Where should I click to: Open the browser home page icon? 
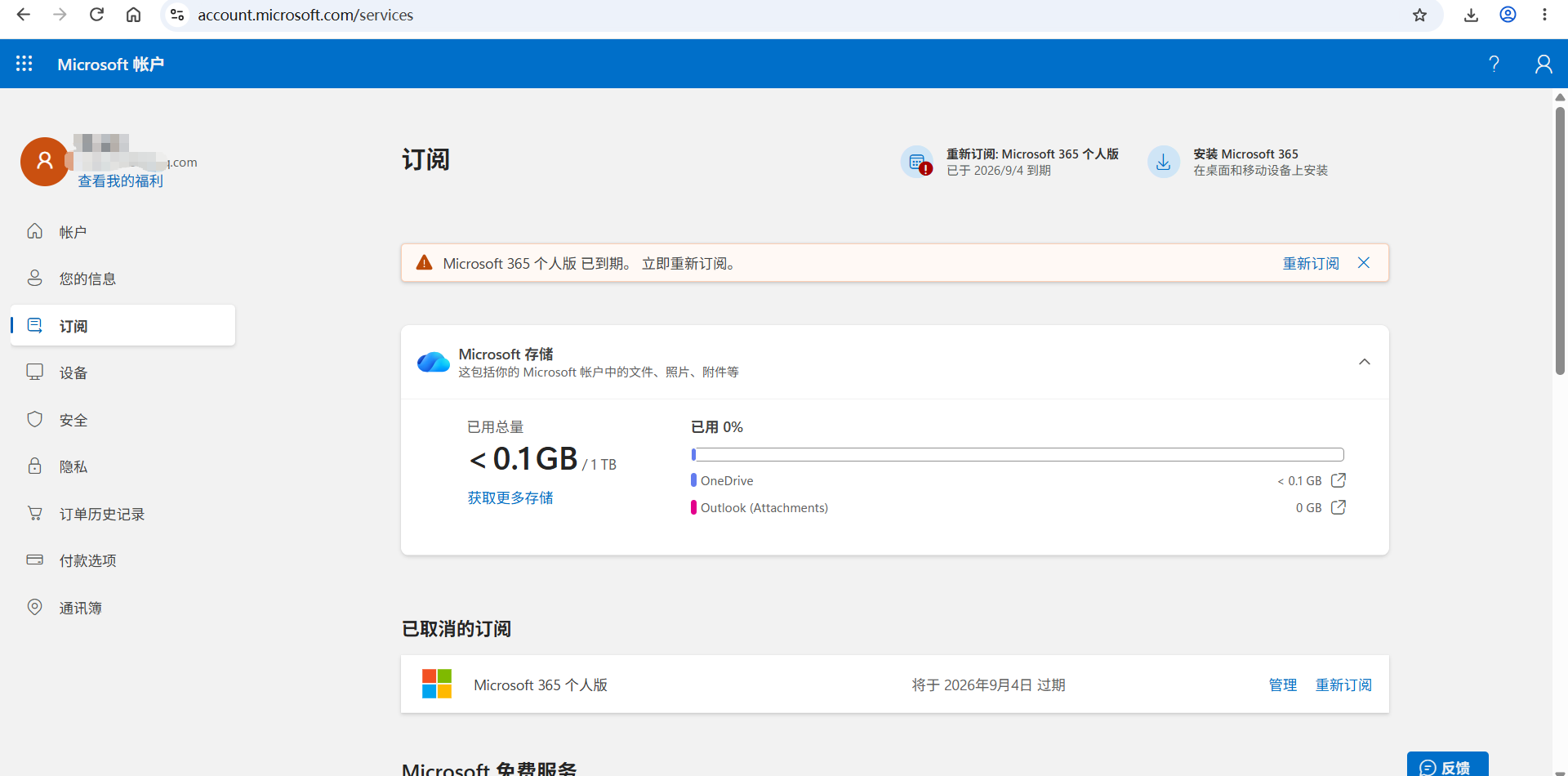(x=133, y=15)
